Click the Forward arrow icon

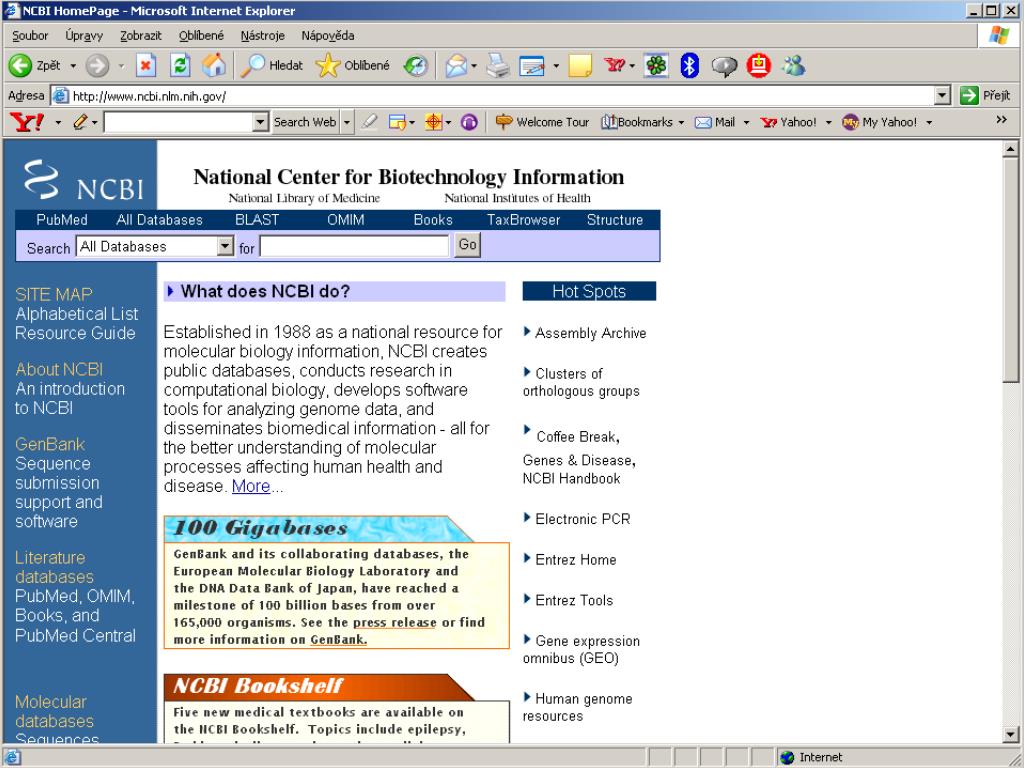(97, 65)
